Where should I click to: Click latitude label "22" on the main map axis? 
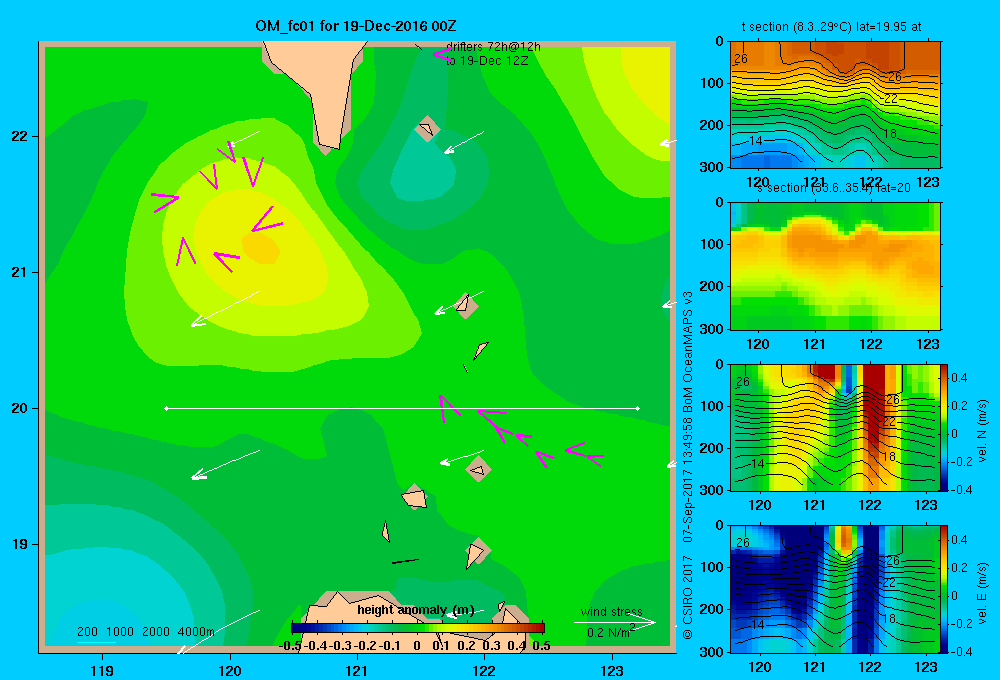click(19, 136)
